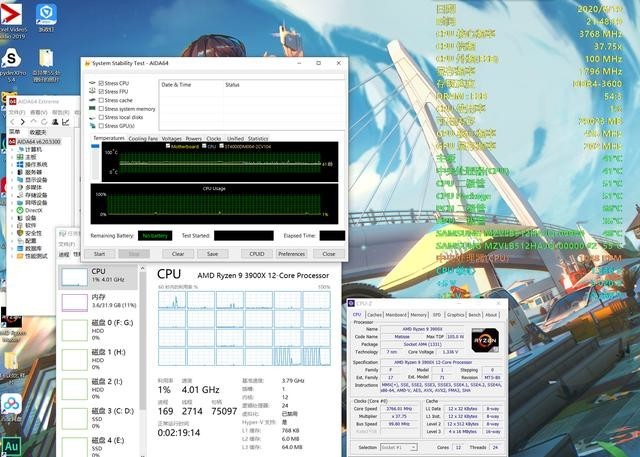Click Start button in Stability Test
This screenshot has height=457, width=640.
coord(100,254)
